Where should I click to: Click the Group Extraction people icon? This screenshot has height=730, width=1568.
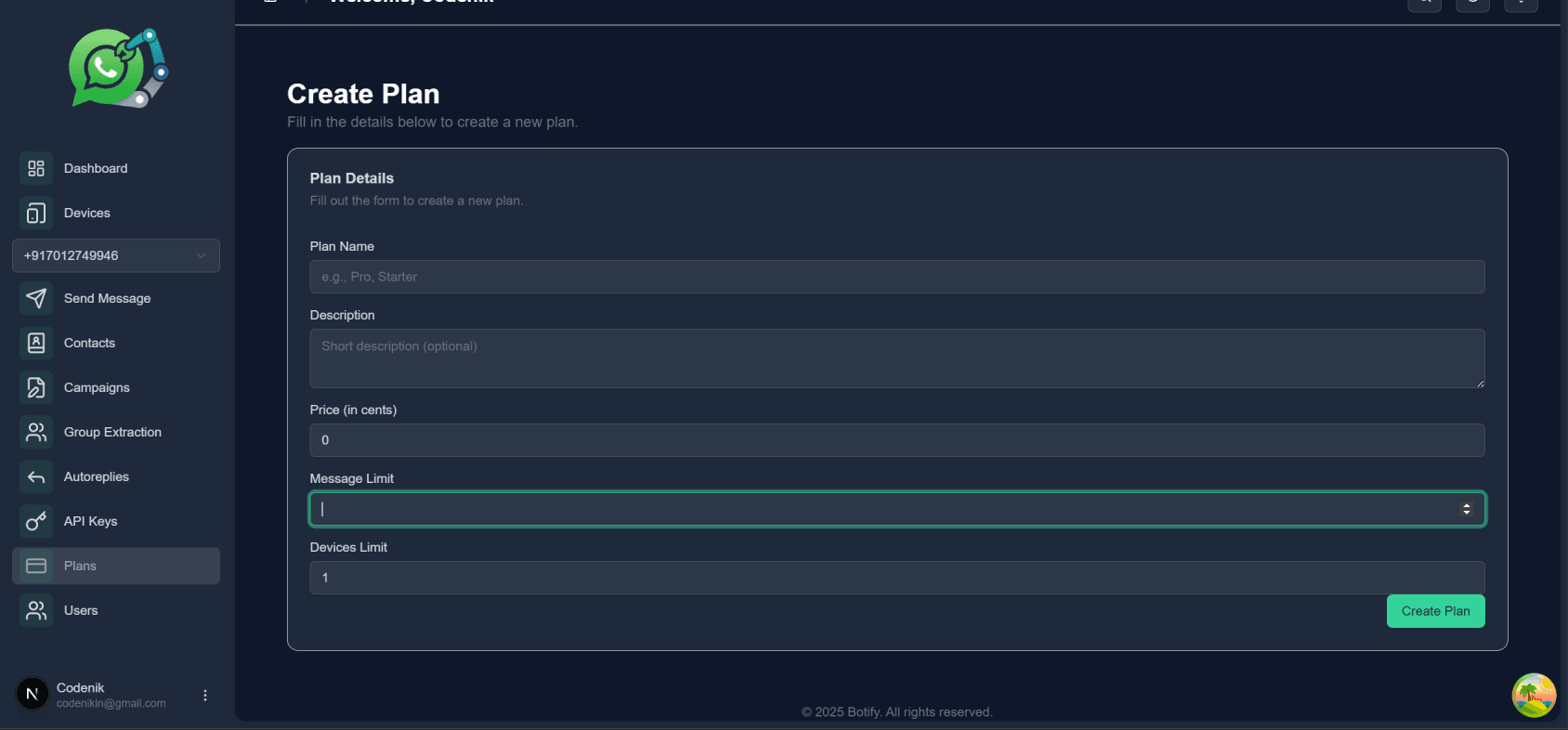tap(36, 432)
